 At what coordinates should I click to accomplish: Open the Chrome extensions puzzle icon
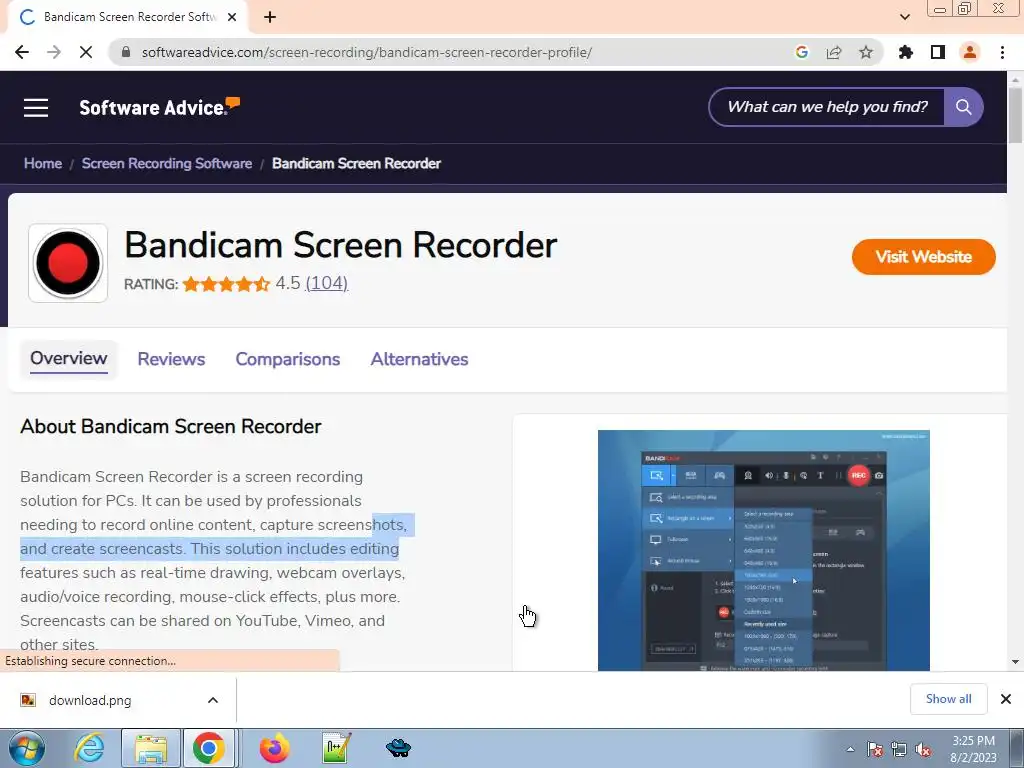click(x=906, y=52)
